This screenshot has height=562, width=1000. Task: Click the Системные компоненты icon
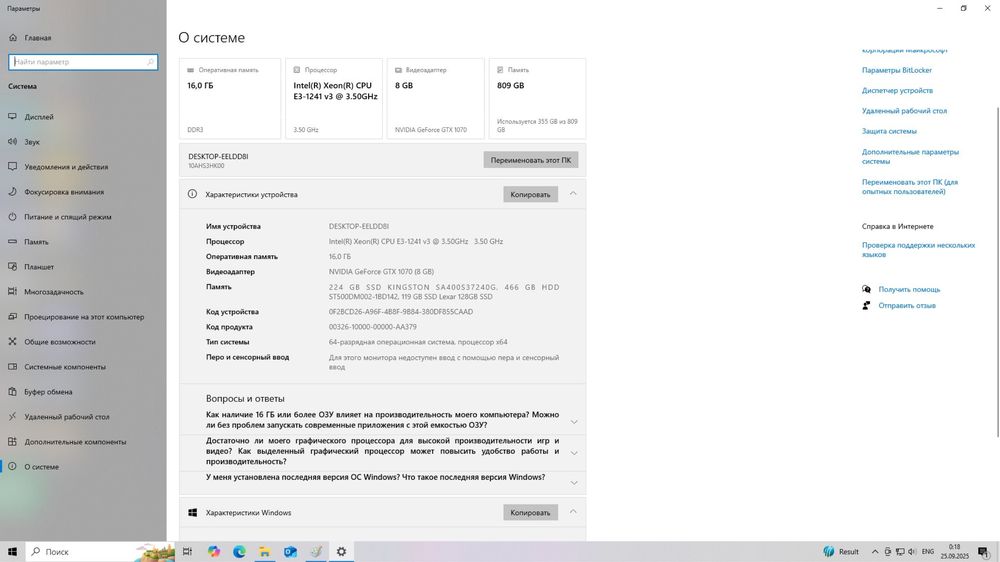(12, 366)
